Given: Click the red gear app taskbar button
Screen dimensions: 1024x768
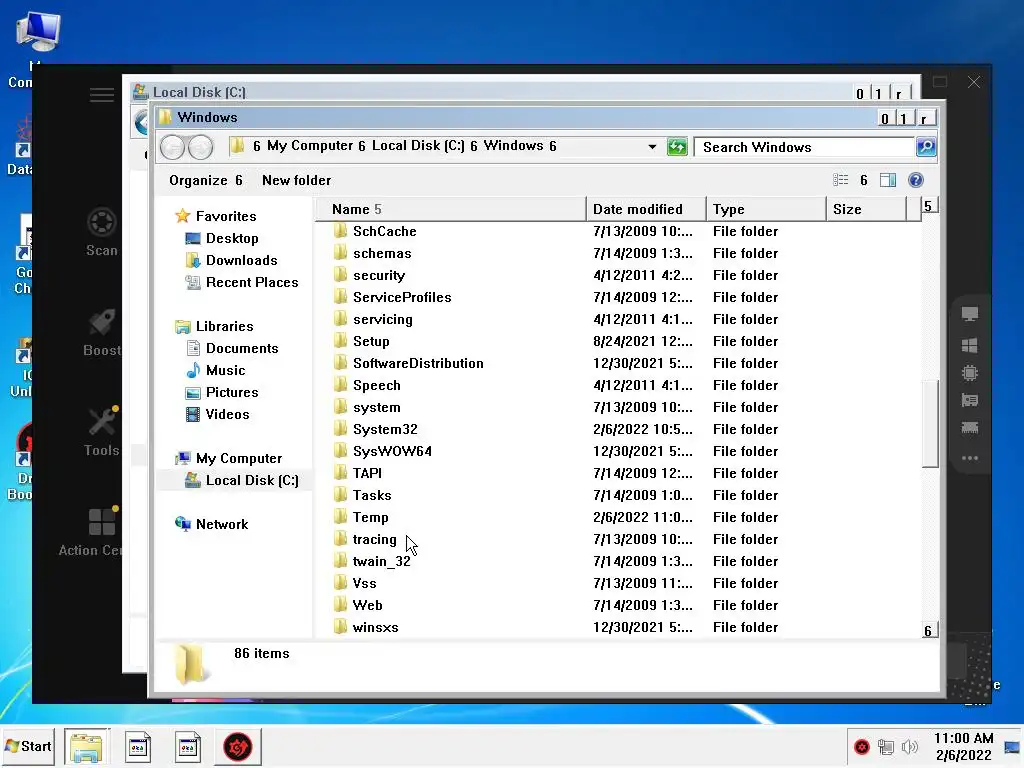Looking at the screenshot, I should [238, 746].
